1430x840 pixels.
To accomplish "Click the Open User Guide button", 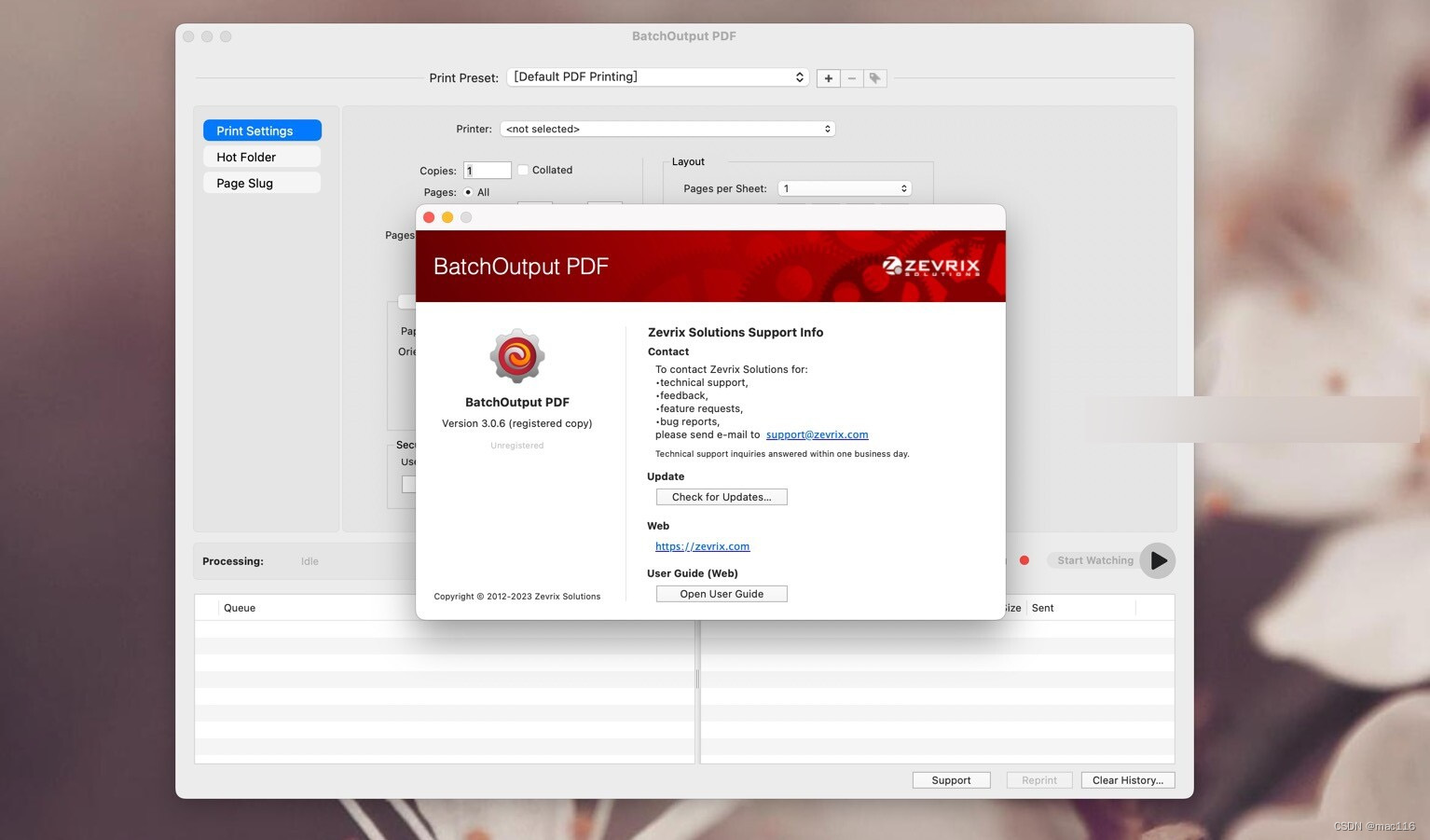I will pos(722,594).
